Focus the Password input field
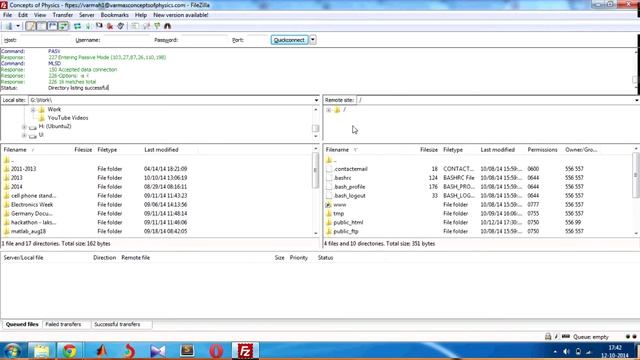 click(203, 40)
